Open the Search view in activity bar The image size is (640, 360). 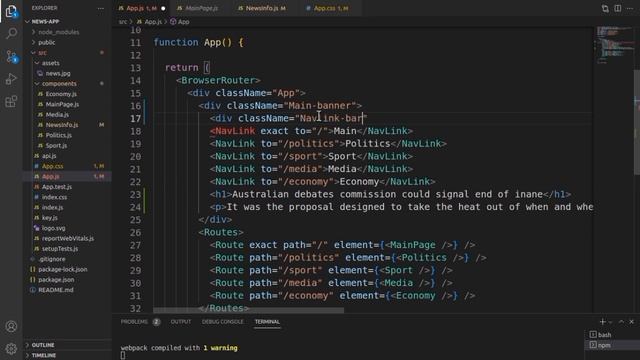[11, 33]
